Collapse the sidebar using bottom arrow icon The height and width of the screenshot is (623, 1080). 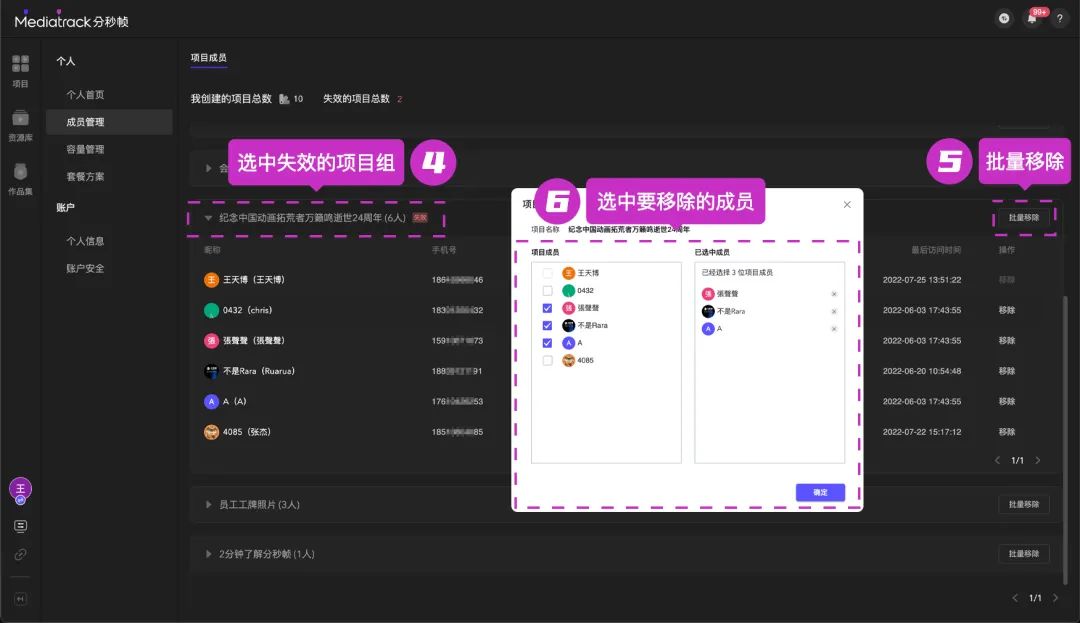click(20, 599)
